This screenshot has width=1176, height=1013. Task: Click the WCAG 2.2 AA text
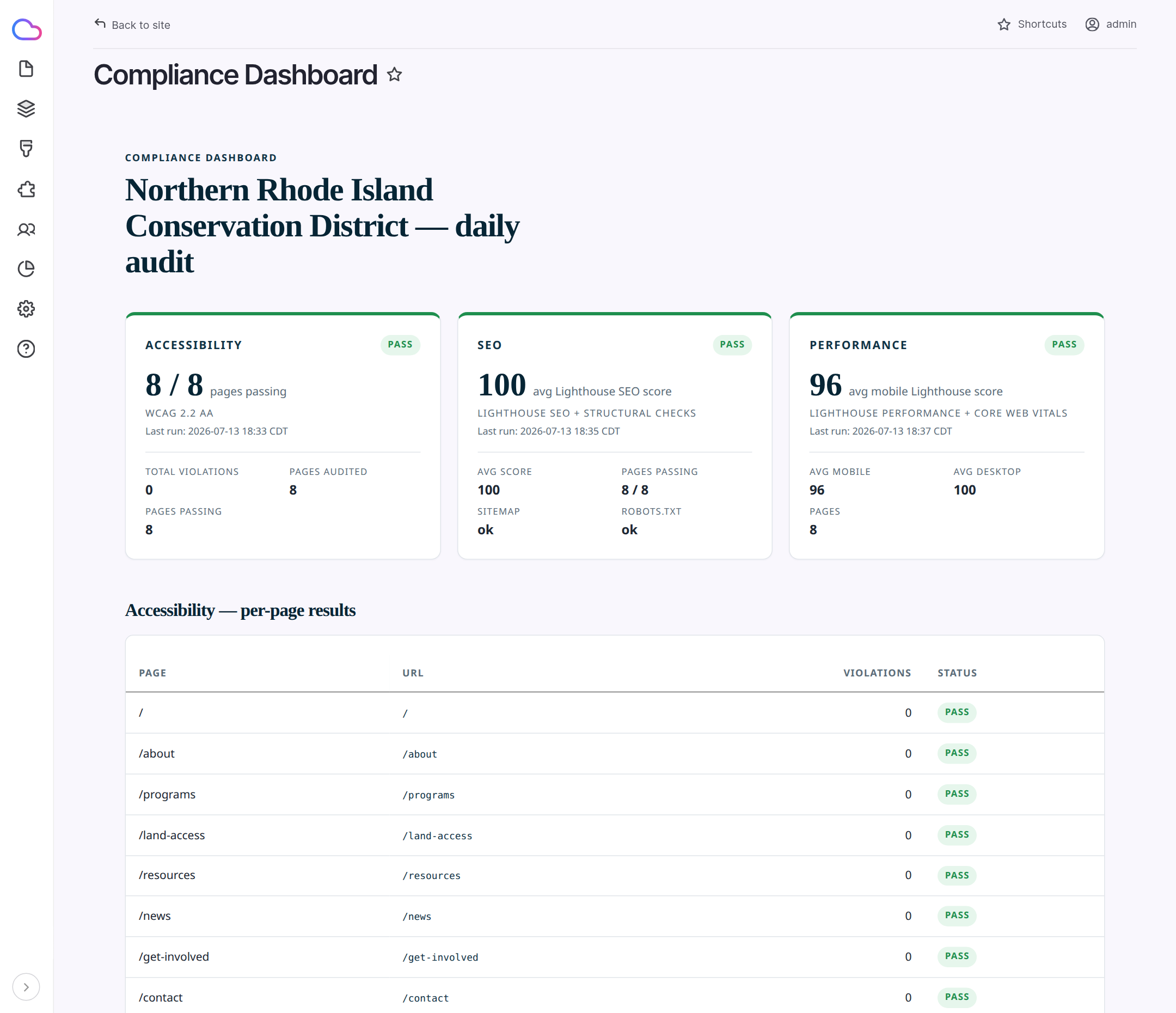point(179,413)
